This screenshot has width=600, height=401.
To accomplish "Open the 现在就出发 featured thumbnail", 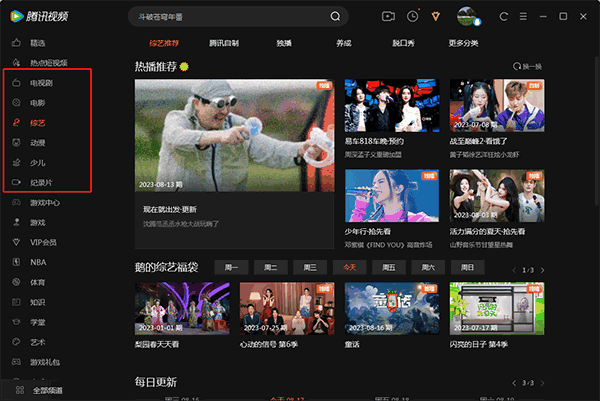I will tap(234, 135).
